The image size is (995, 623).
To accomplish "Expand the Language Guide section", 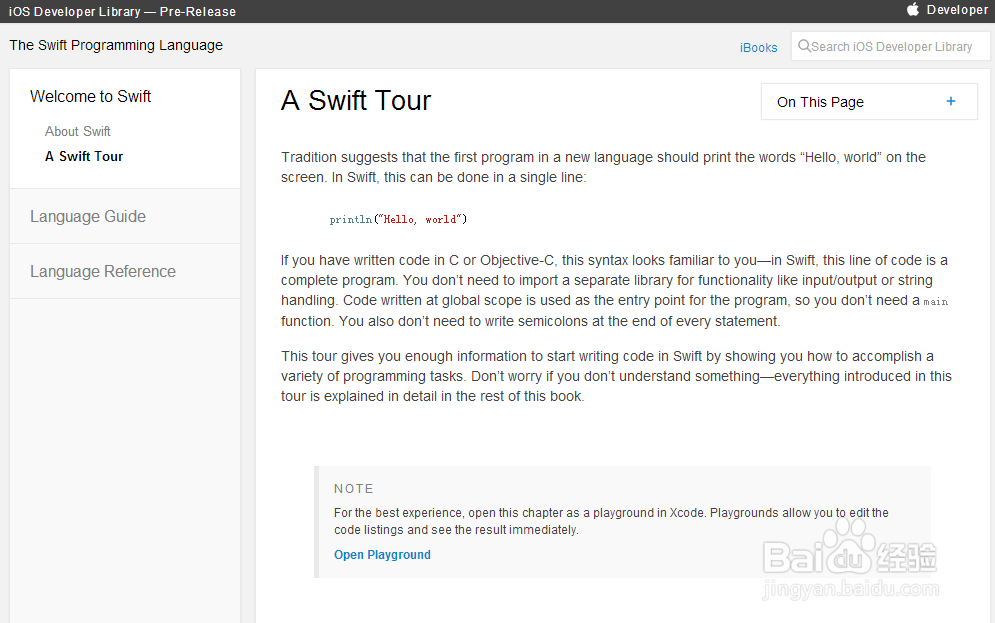I will [88, 216].
